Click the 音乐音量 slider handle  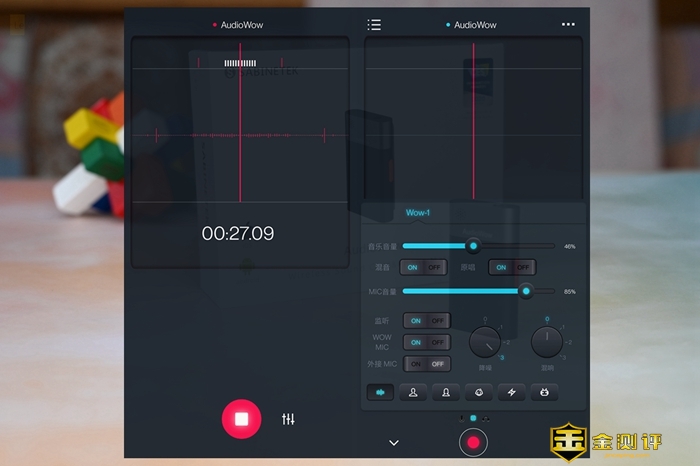[x=473, y=245]
